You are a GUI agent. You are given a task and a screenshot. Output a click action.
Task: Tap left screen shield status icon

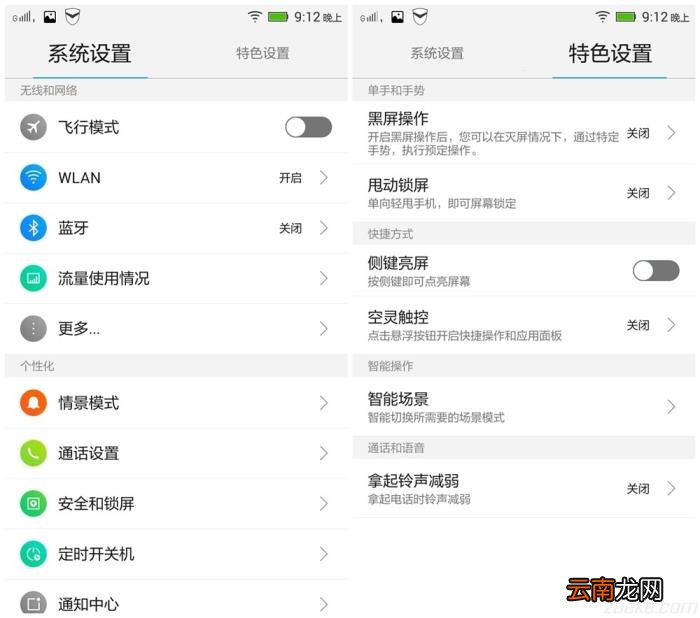[72, 17]
